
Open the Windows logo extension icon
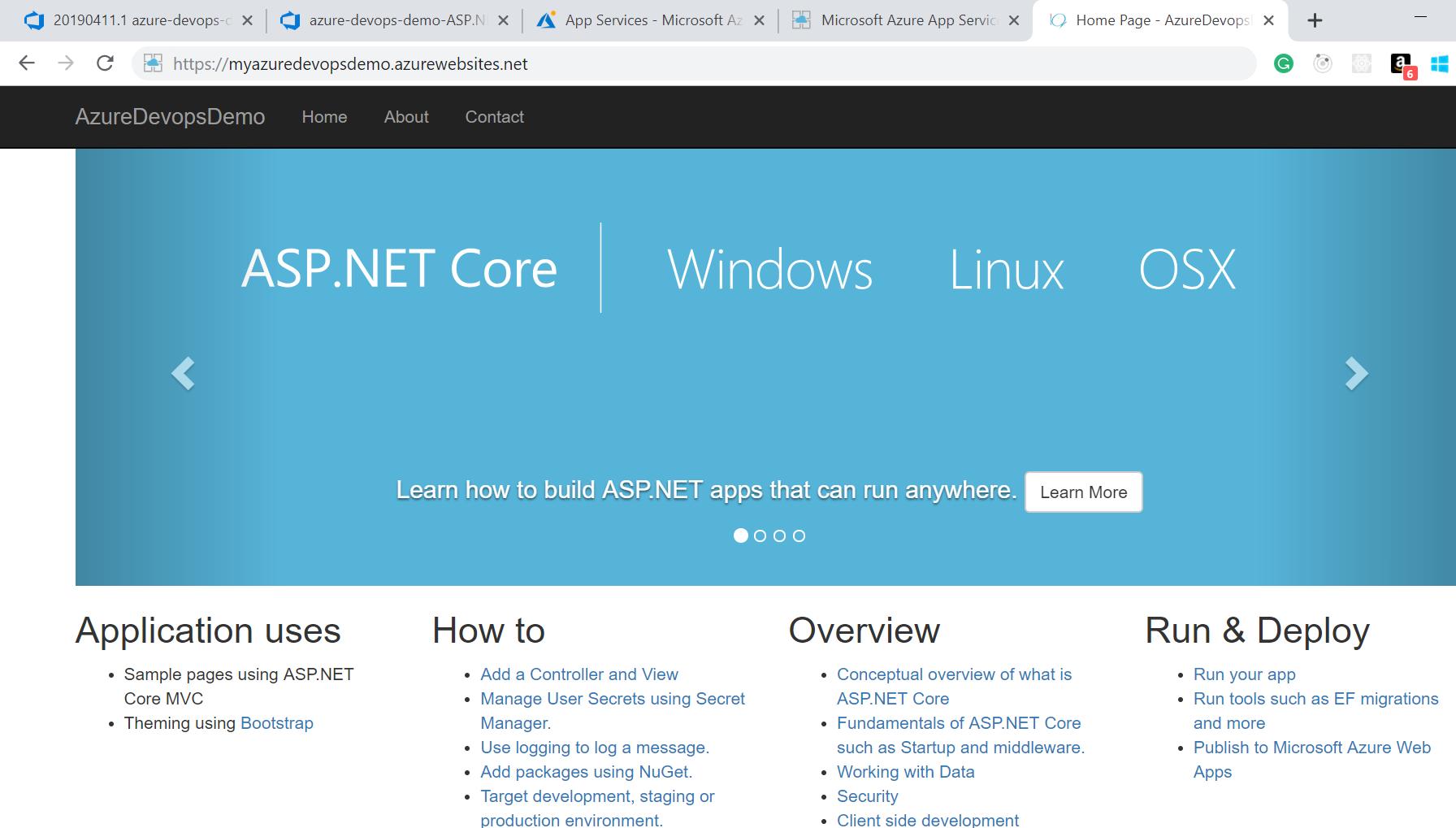point(1439,63)
